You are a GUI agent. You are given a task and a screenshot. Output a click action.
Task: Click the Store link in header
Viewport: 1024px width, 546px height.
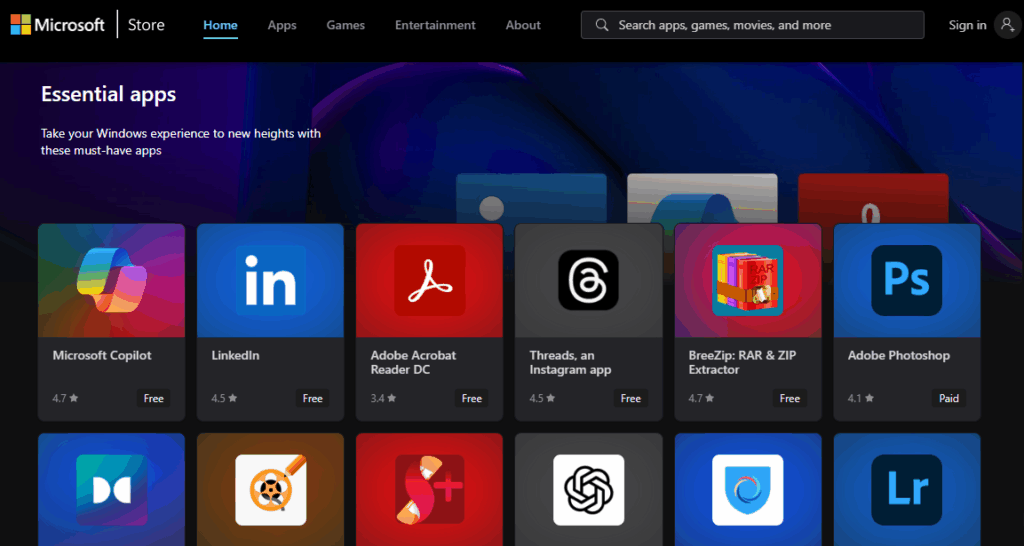(146, 25)
